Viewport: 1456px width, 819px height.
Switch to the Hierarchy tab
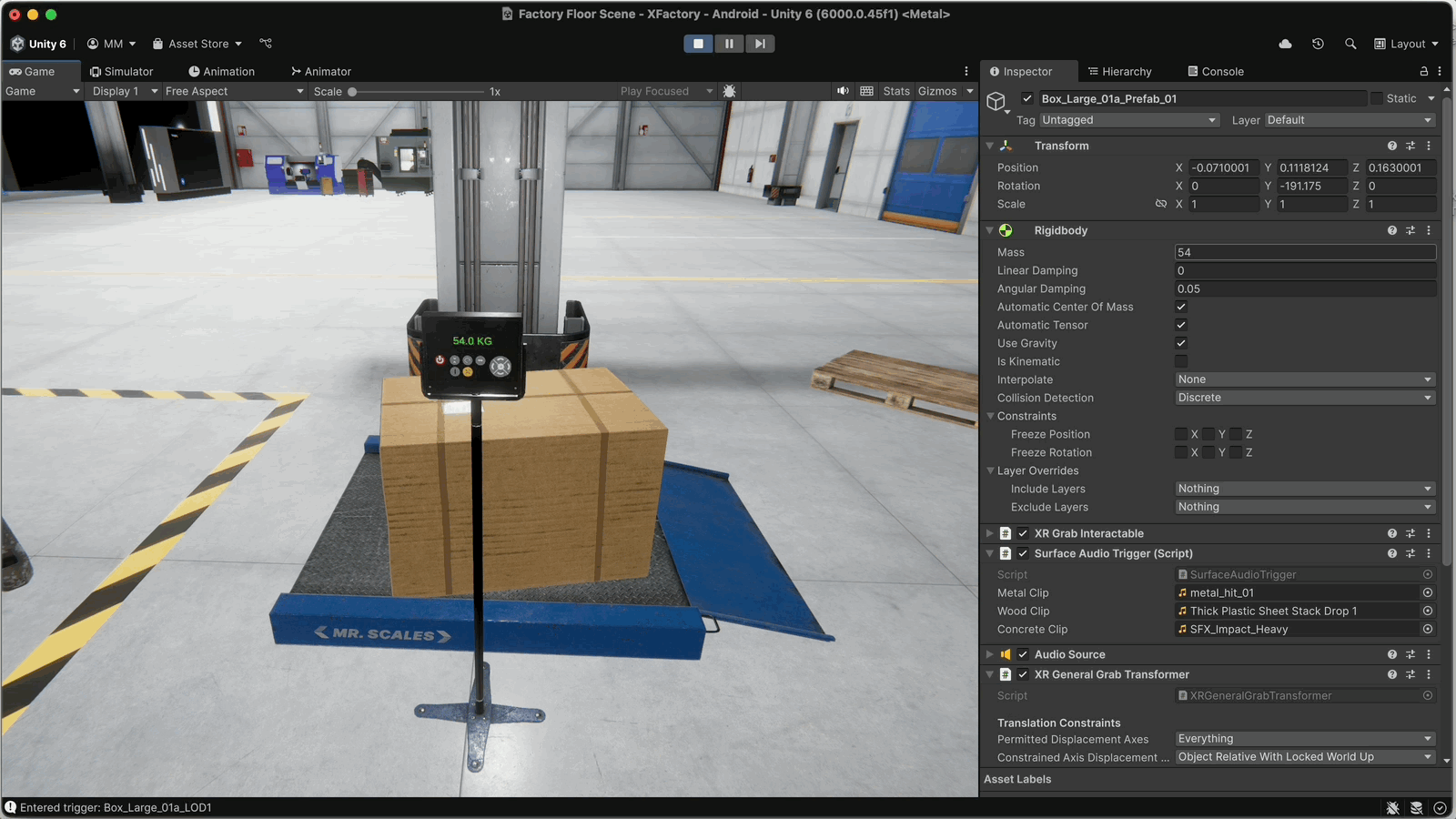tap(1119, 72)
